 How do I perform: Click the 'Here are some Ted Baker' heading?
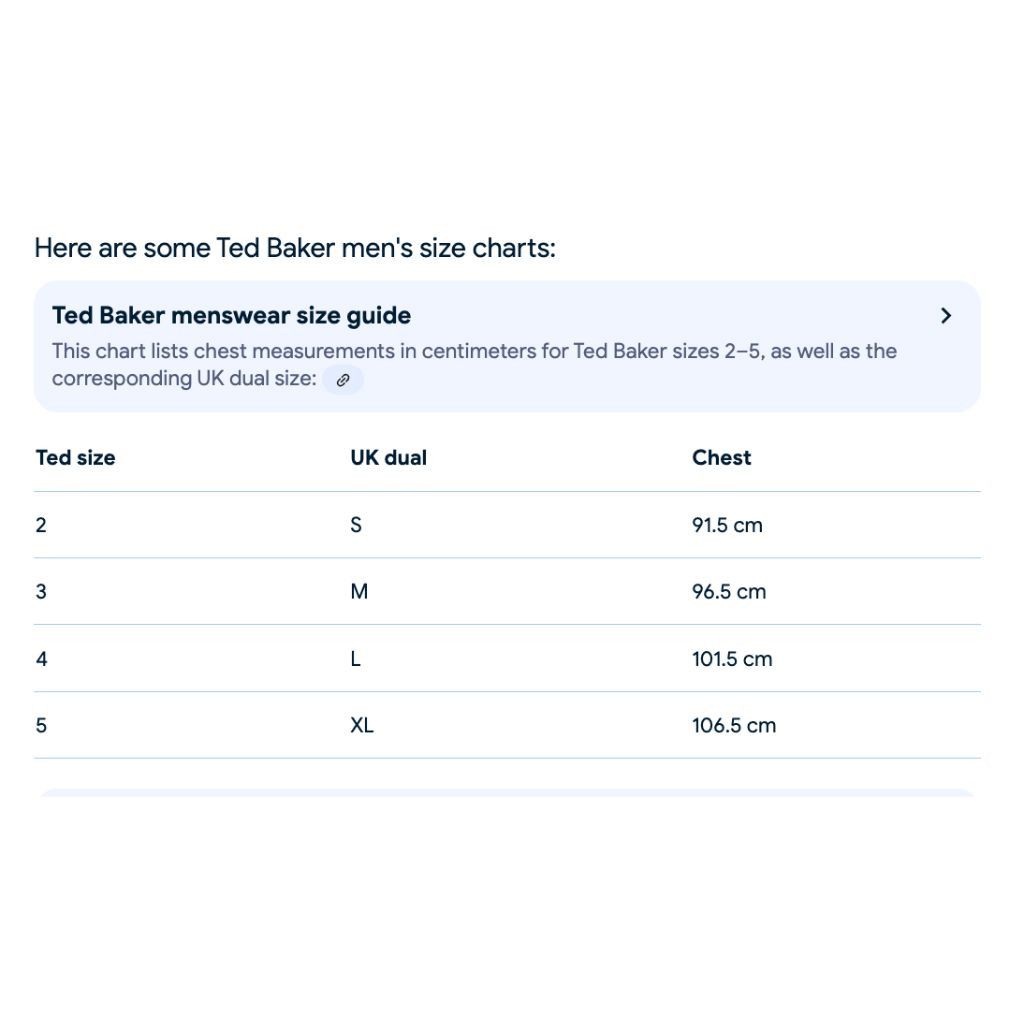click(x=295, y=248)
